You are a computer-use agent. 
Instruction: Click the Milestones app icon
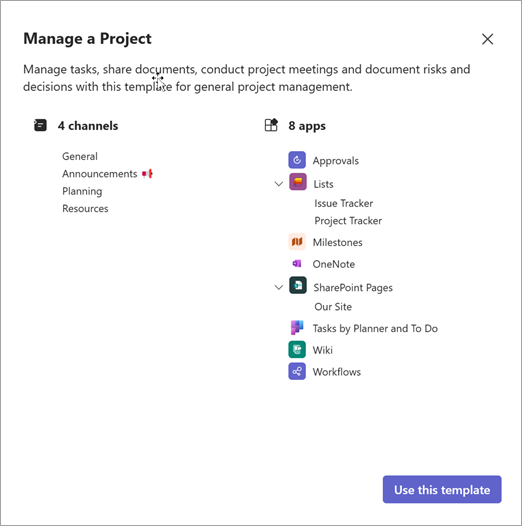click(297, 242)
